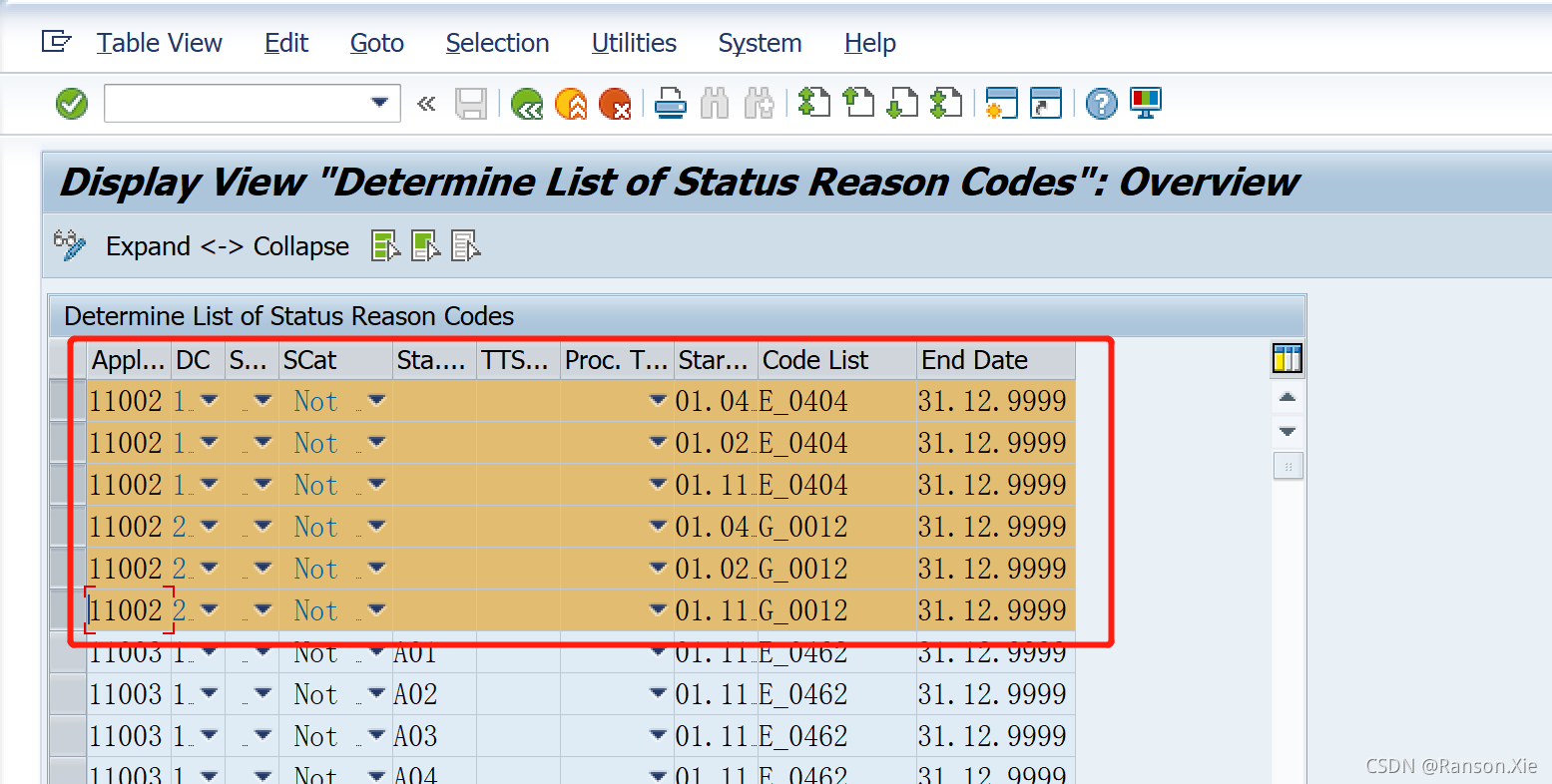Click the column configuration icon beside the table
Image resolution: width=1552 pixels, height=784 pixels.
tap(1287, 358)
